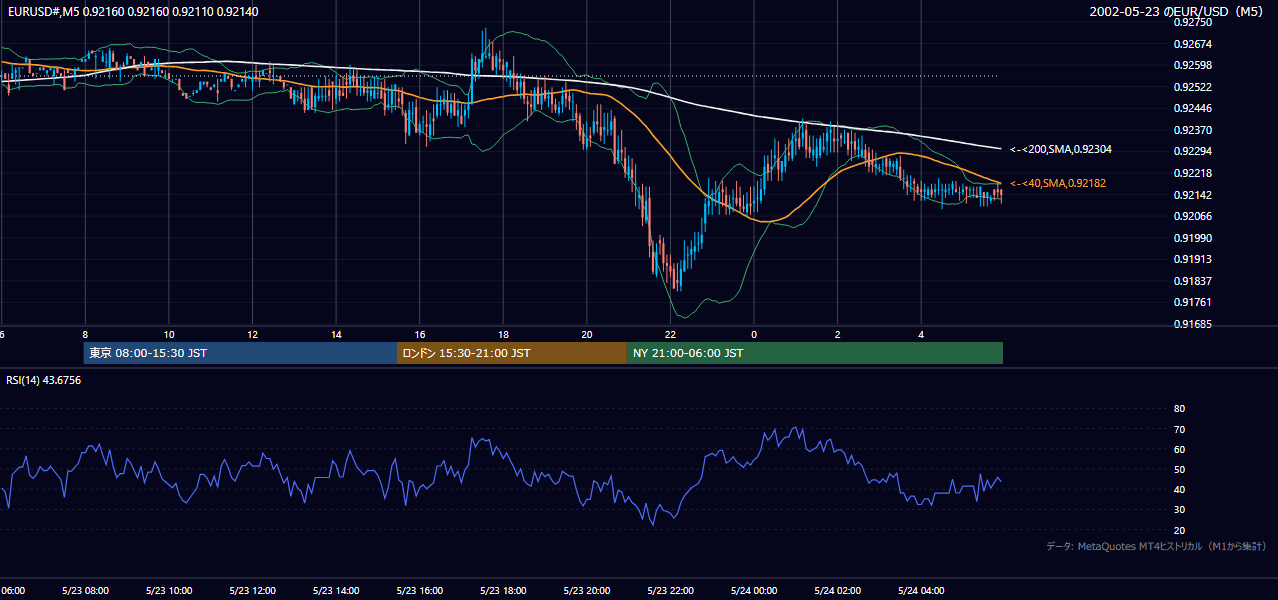This screenshot has height=600, width=1278.
Task: Click the NY 21:00-06:00 JST session bar
Action: [815, 353]
